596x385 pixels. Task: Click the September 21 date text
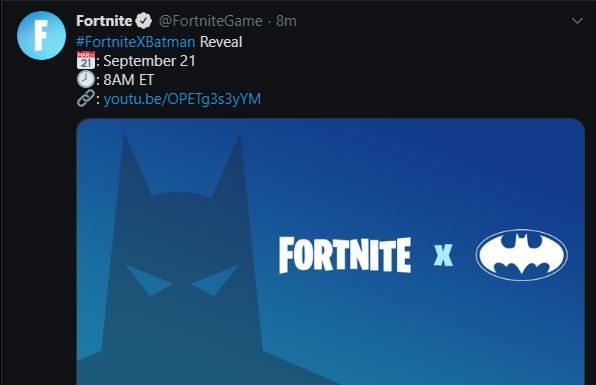click(x=149, y=61)
